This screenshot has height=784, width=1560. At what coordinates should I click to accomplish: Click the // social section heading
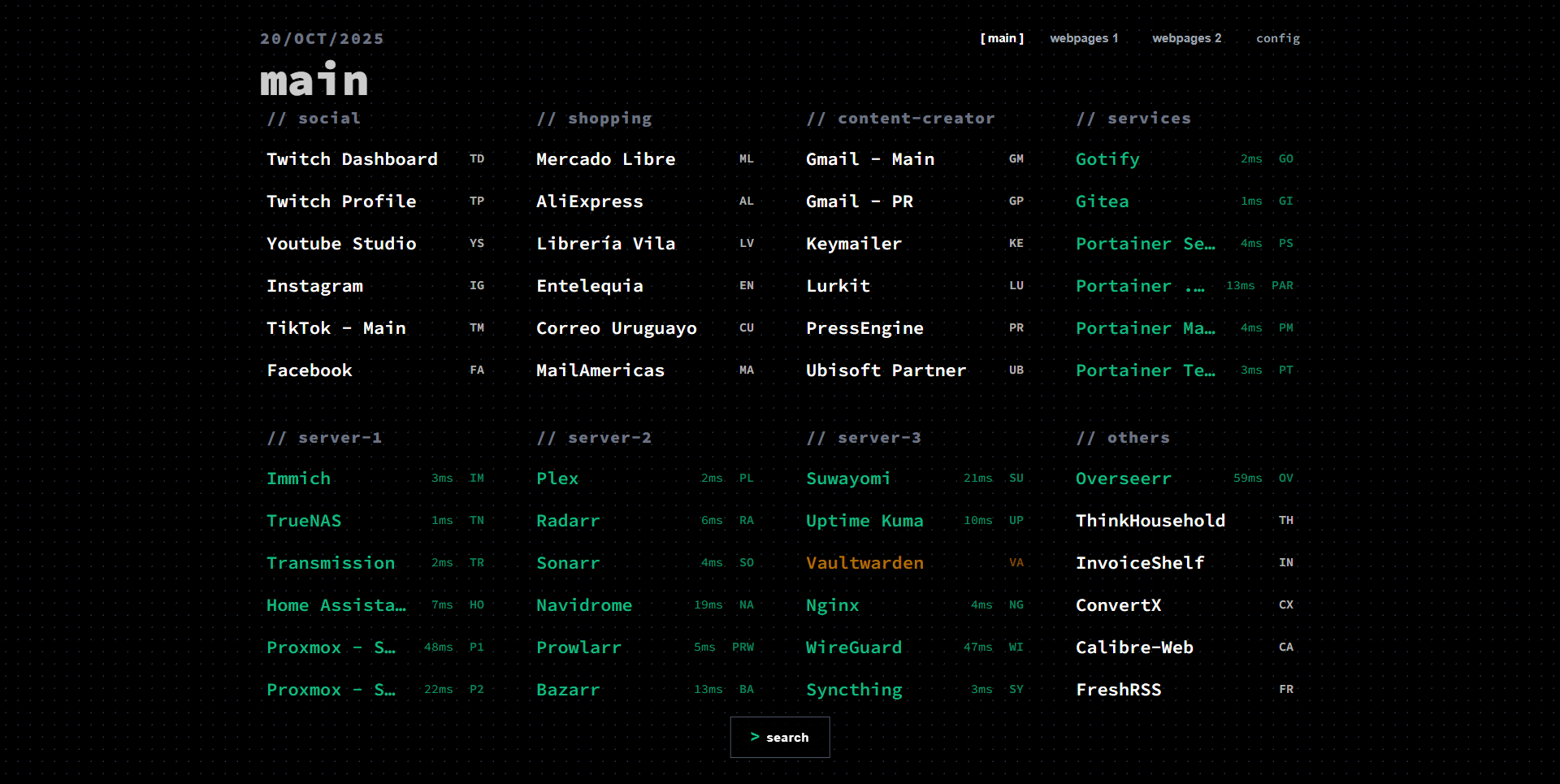(314, 119)
